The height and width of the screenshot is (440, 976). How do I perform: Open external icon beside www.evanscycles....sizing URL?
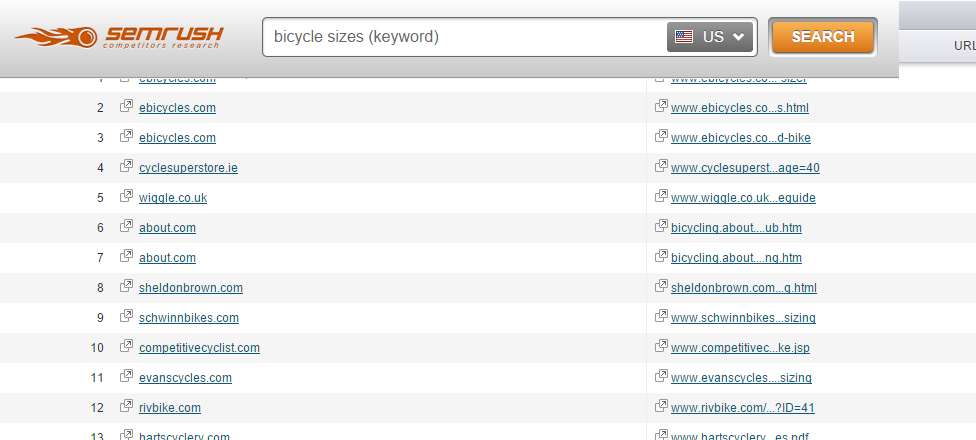point(661,376)
